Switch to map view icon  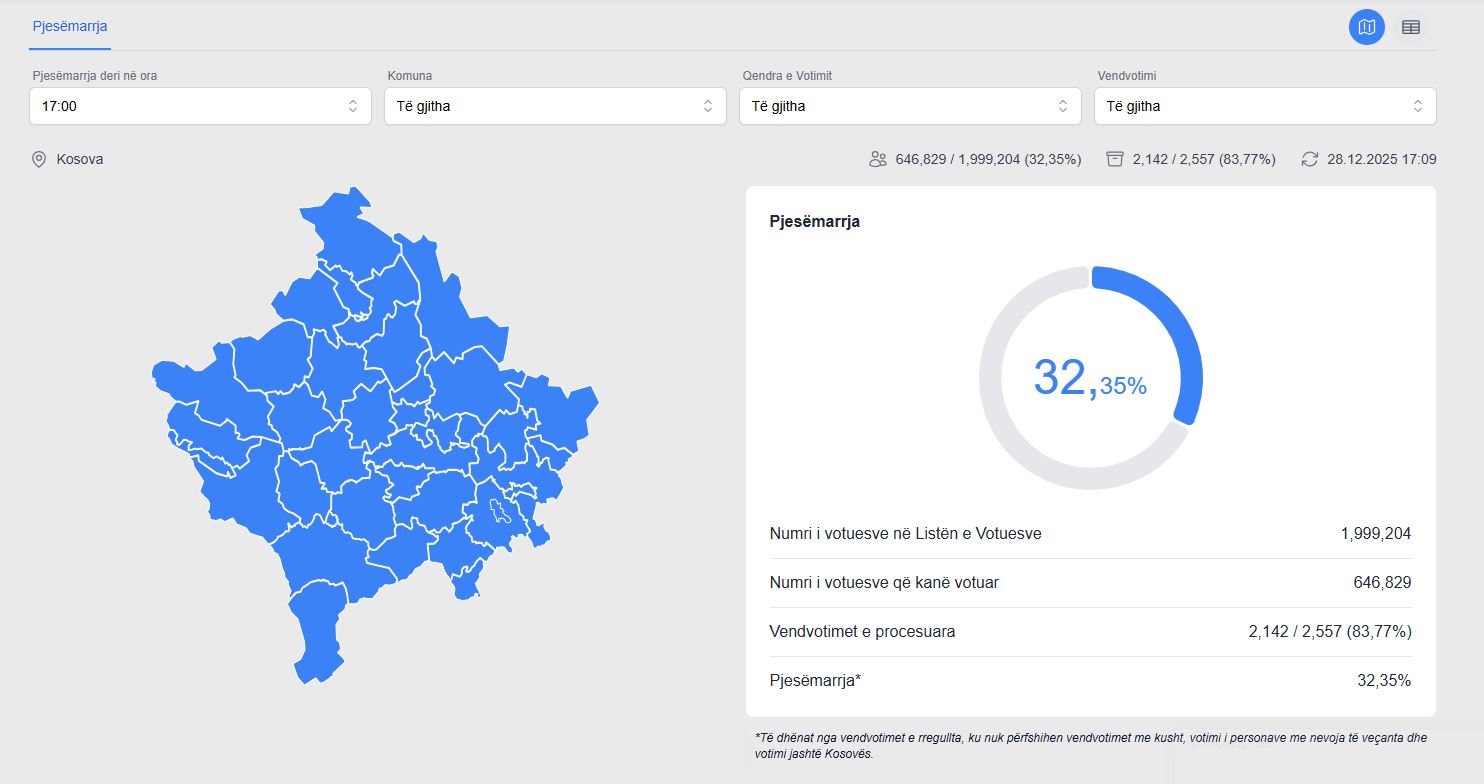[1366, 27]
